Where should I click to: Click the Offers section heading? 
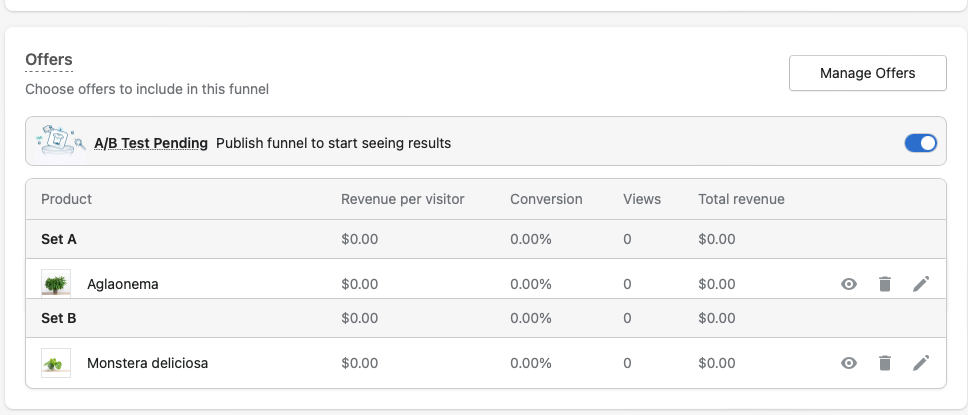(49, 60)
